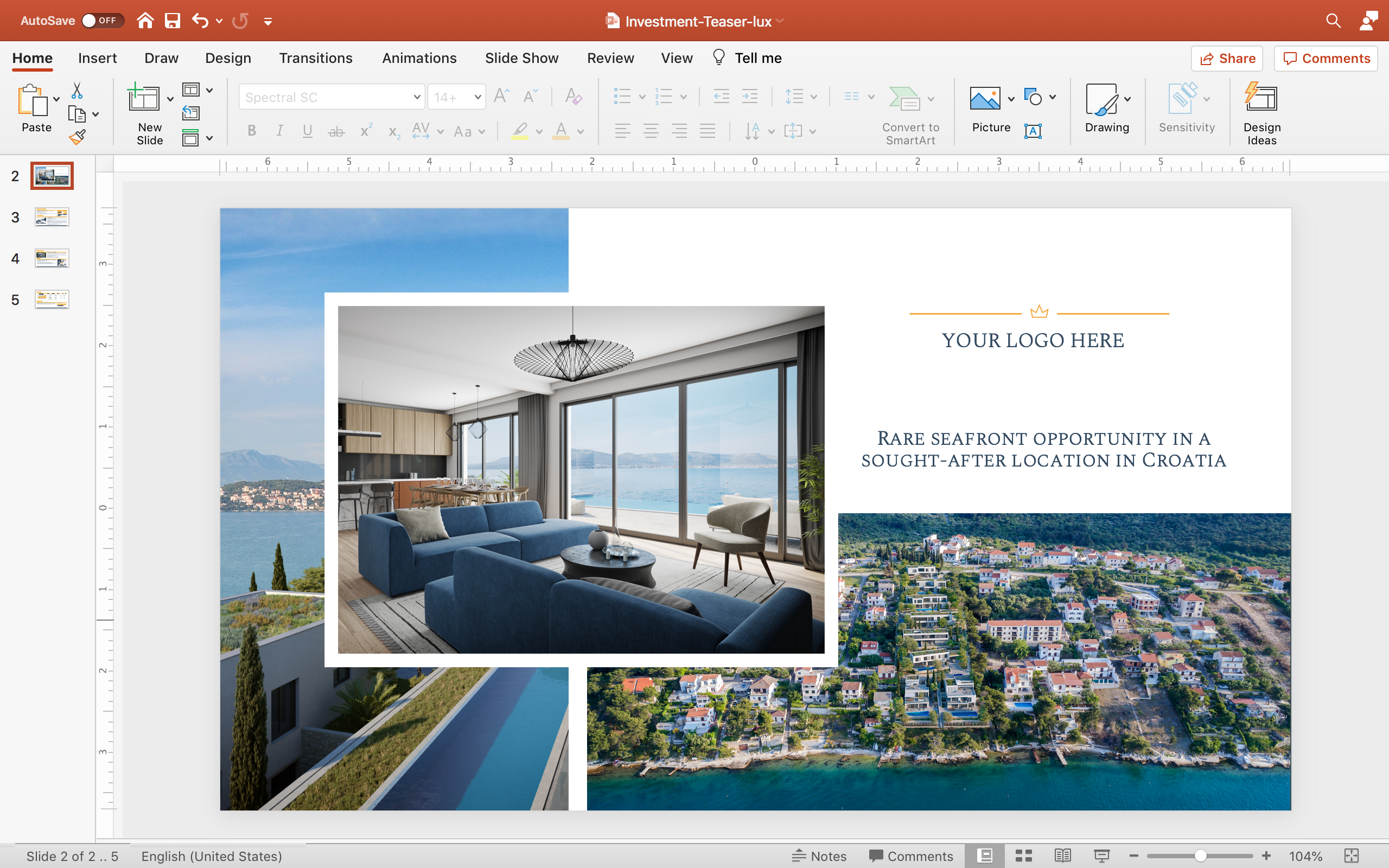Toggle Superscript formatting
Viewport: 1389px width, 868px height.
tap(366, 130)
